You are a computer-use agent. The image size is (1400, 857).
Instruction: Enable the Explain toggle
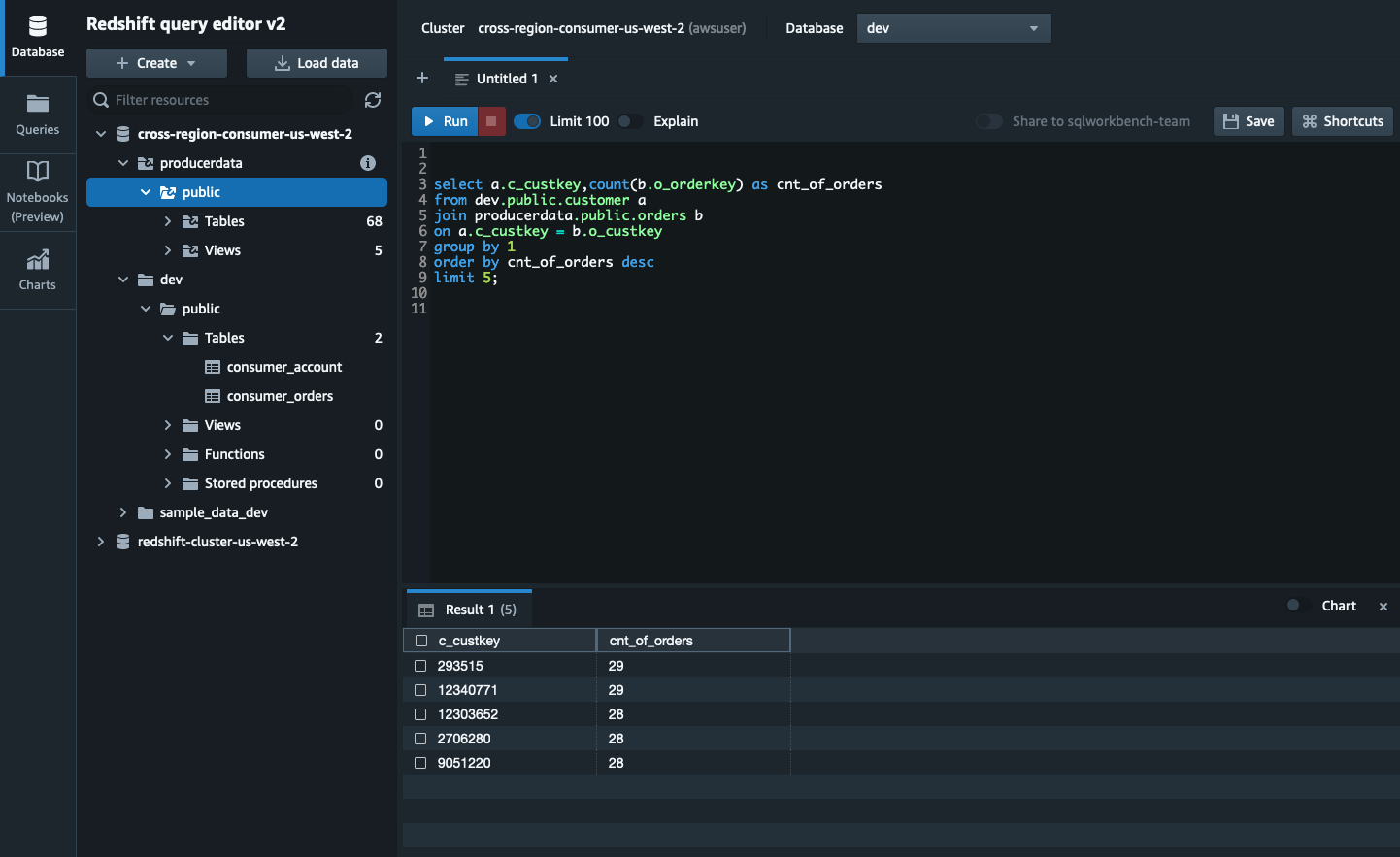pos(630,121)
